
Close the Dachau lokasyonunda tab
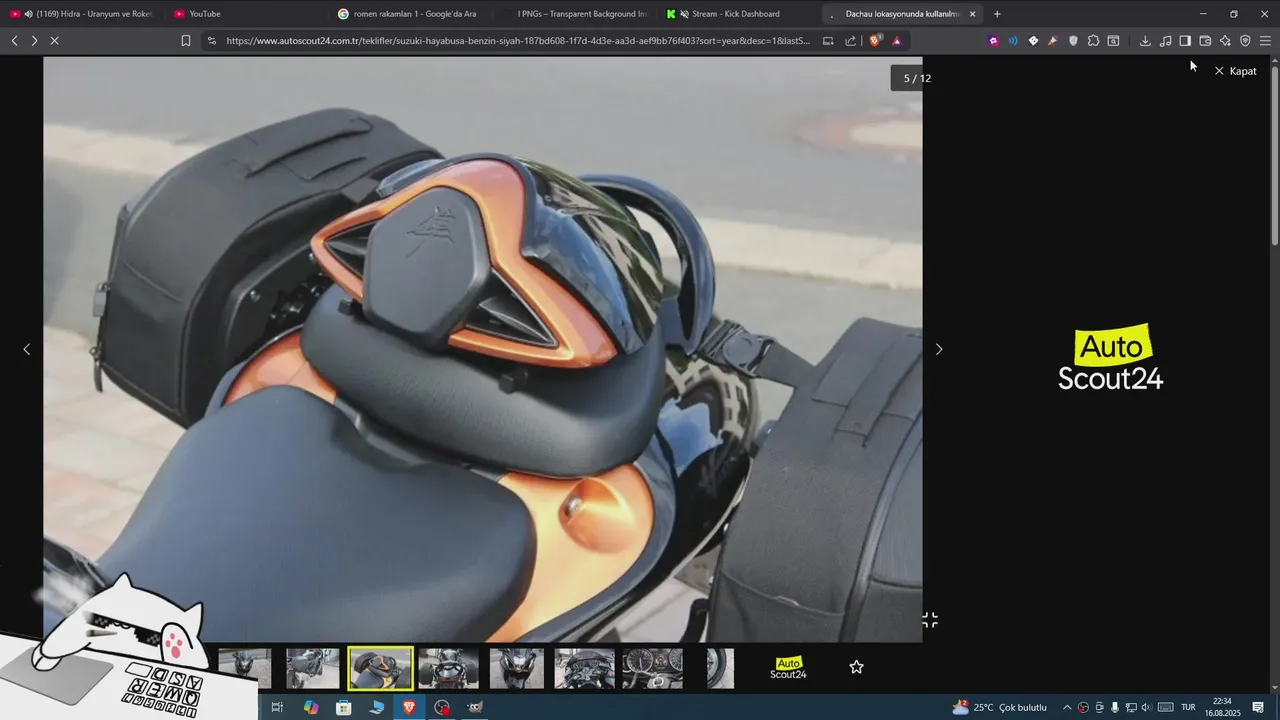click(x=972, y=14)
